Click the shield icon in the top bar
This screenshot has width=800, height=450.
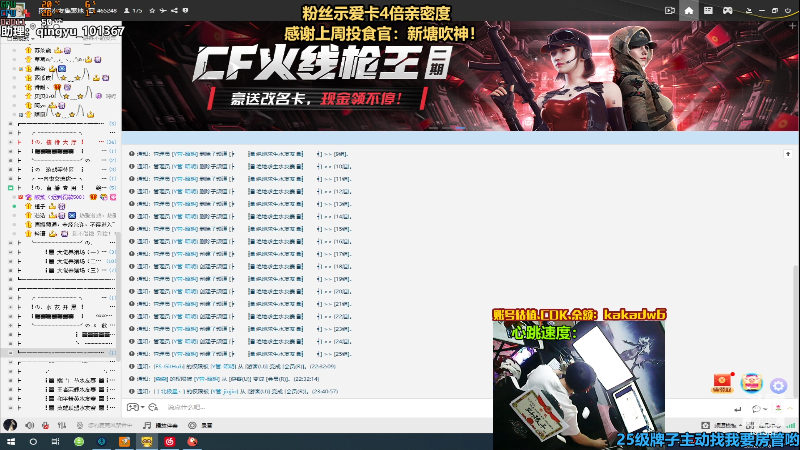point(185,10)
